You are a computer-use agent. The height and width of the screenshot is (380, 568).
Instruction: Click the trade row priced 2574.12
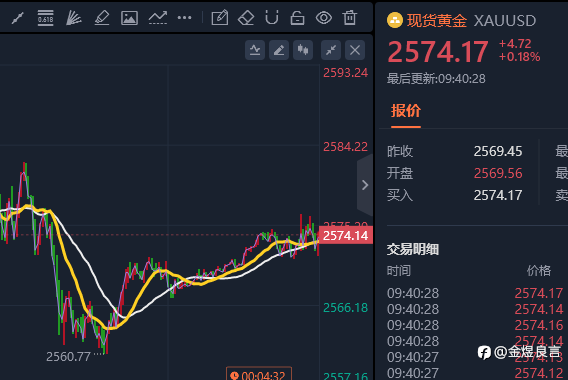point(475,373)
